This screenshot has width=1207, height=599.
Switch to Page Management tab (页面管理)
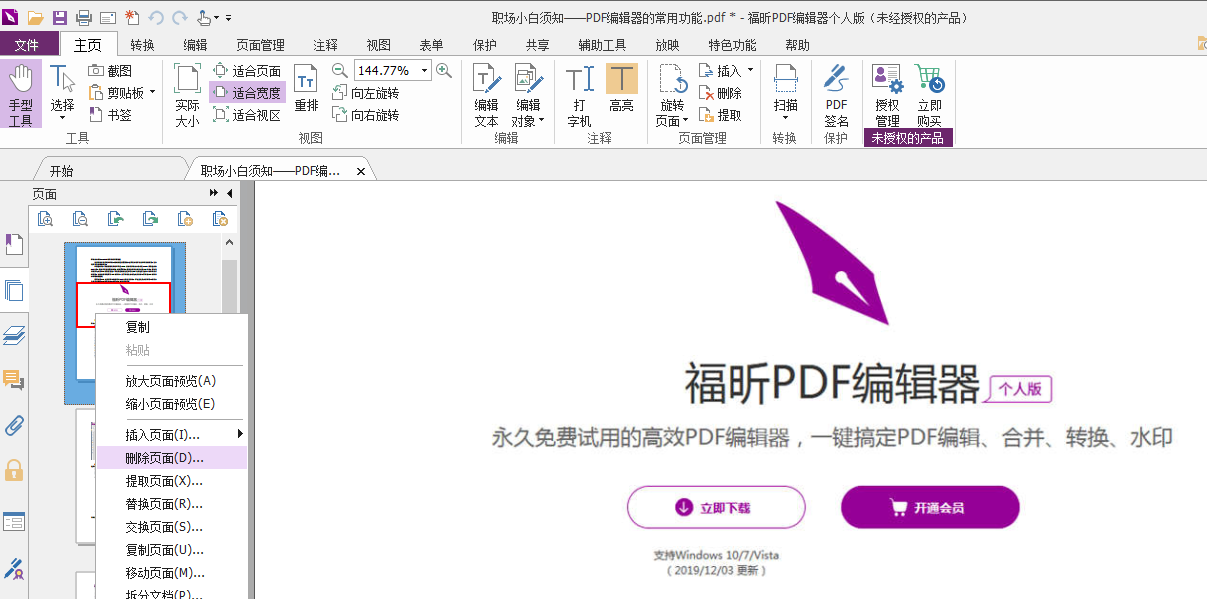[261, 45]
